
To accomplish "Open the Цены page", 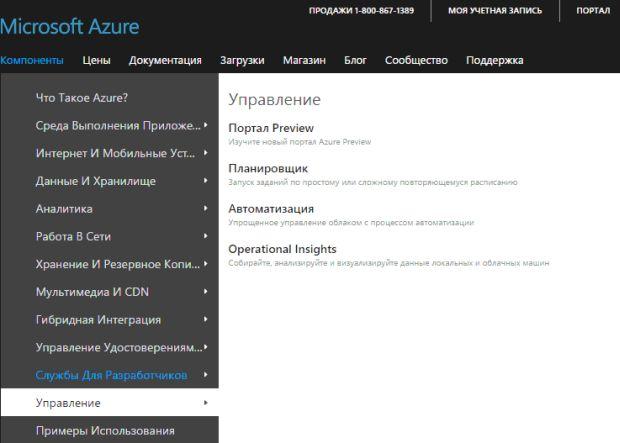I will (x=96, y=60).
